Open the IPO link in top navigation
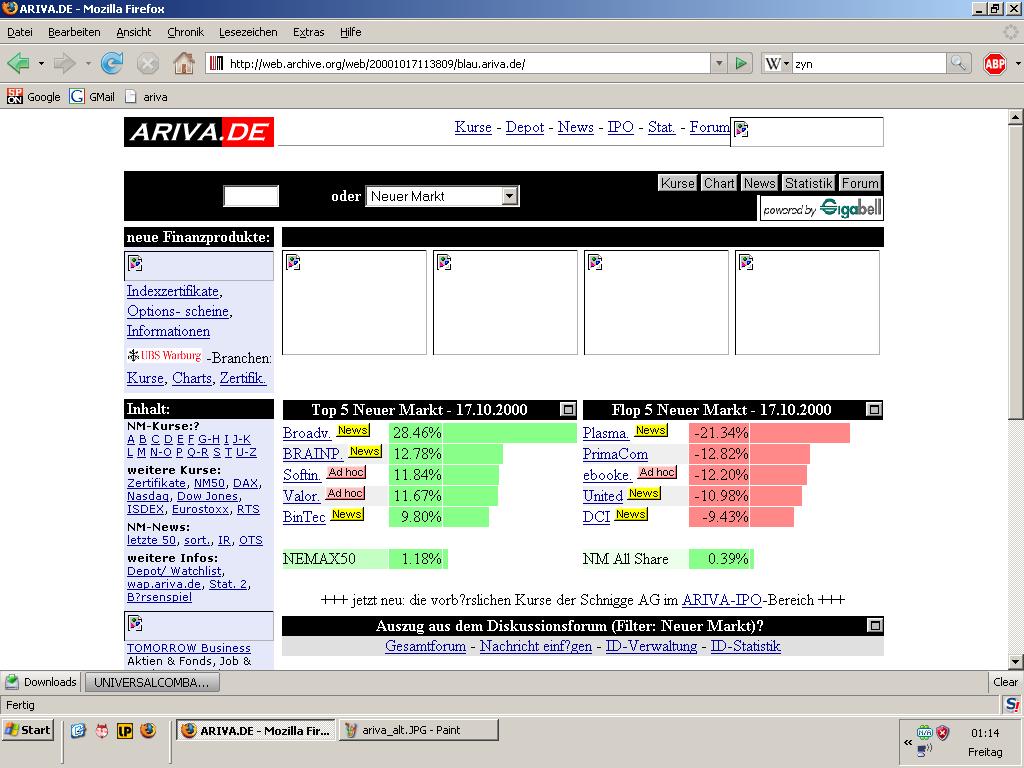The height and width of the screenshot is (768, 1024). 620,127
